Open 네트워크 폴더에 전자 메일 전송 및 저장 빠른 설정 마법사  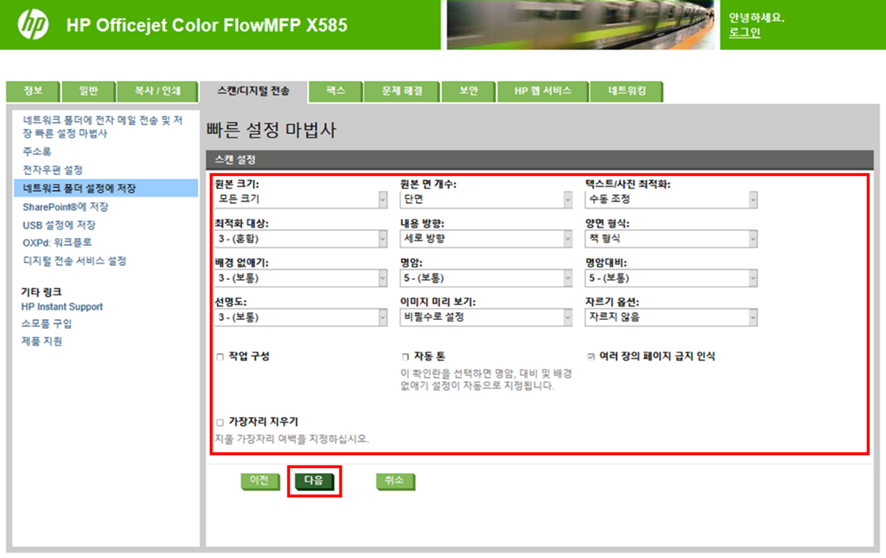click(102, 127)
